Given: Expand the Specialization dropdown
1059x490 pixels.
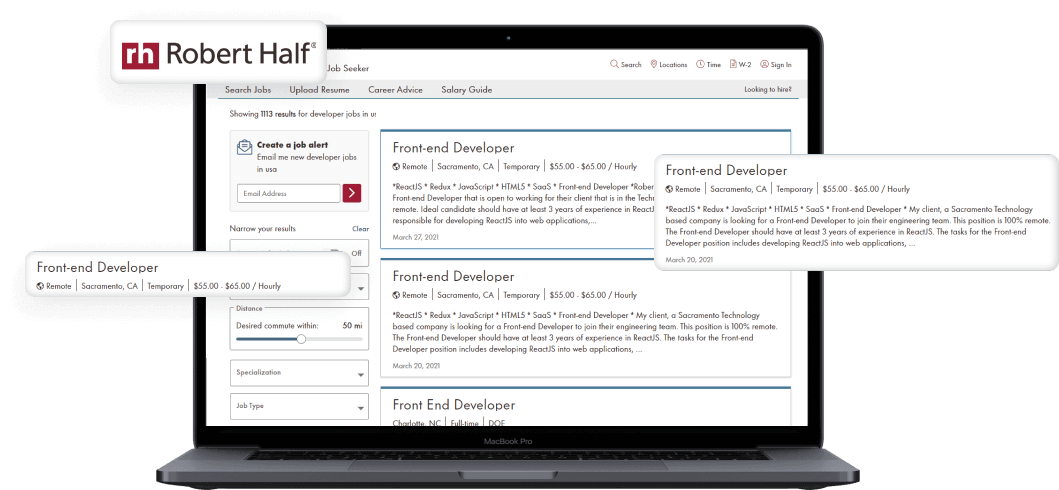Looking at the screenshot, I should 299,373.
